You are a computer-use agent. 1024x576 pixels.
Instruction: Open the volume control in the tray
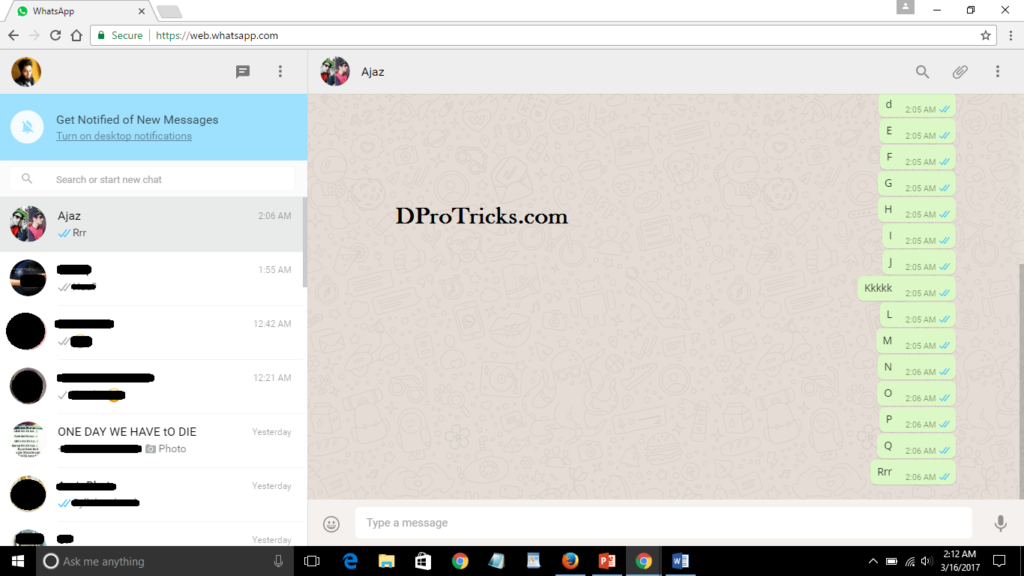coord(927,561)
